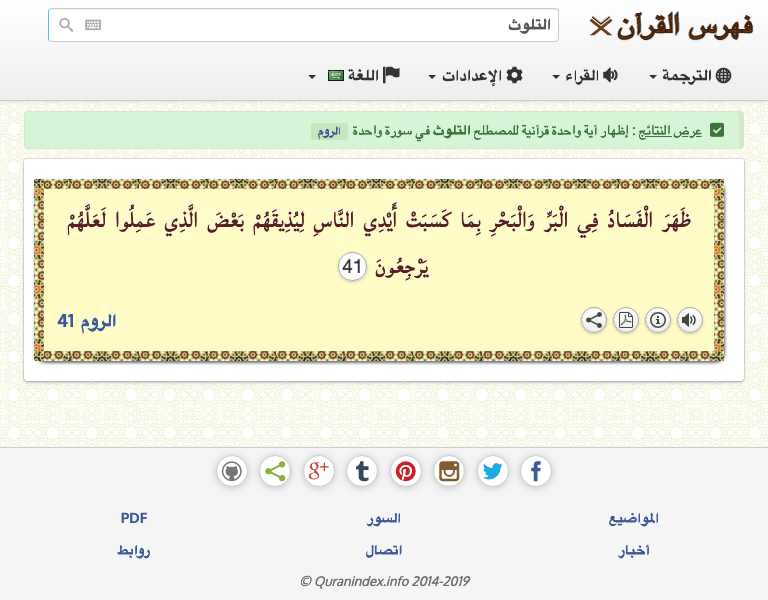The image size is (768, 600).
Task: Click the Google Plus icon
Action: 319,471
